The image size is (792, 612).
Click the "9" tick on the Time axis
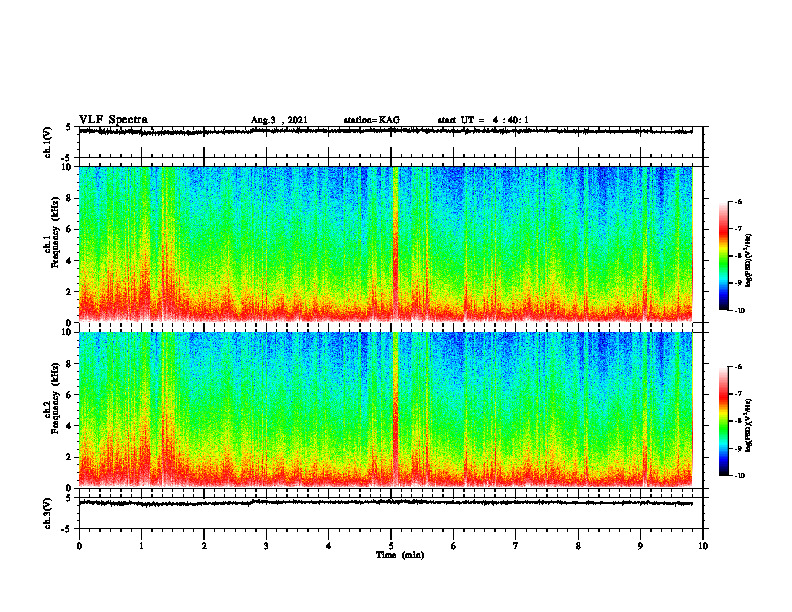click(x=640, y=546)
